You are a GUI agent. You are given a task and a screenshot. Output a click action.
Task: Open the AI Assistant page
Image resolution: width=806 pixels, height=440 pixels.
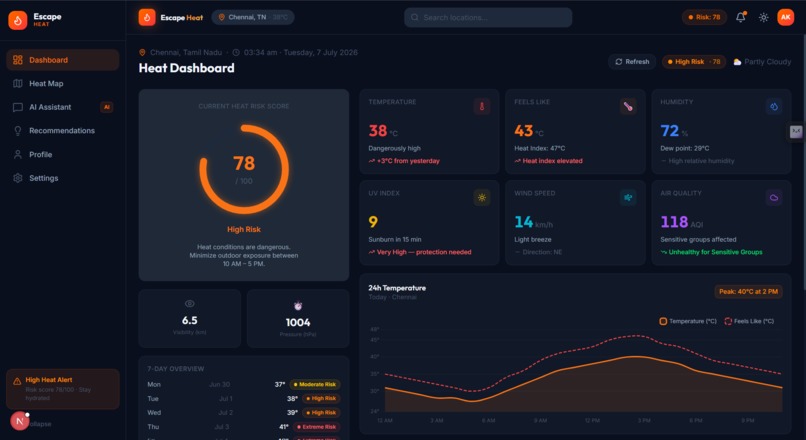click(x=63, y=107)
